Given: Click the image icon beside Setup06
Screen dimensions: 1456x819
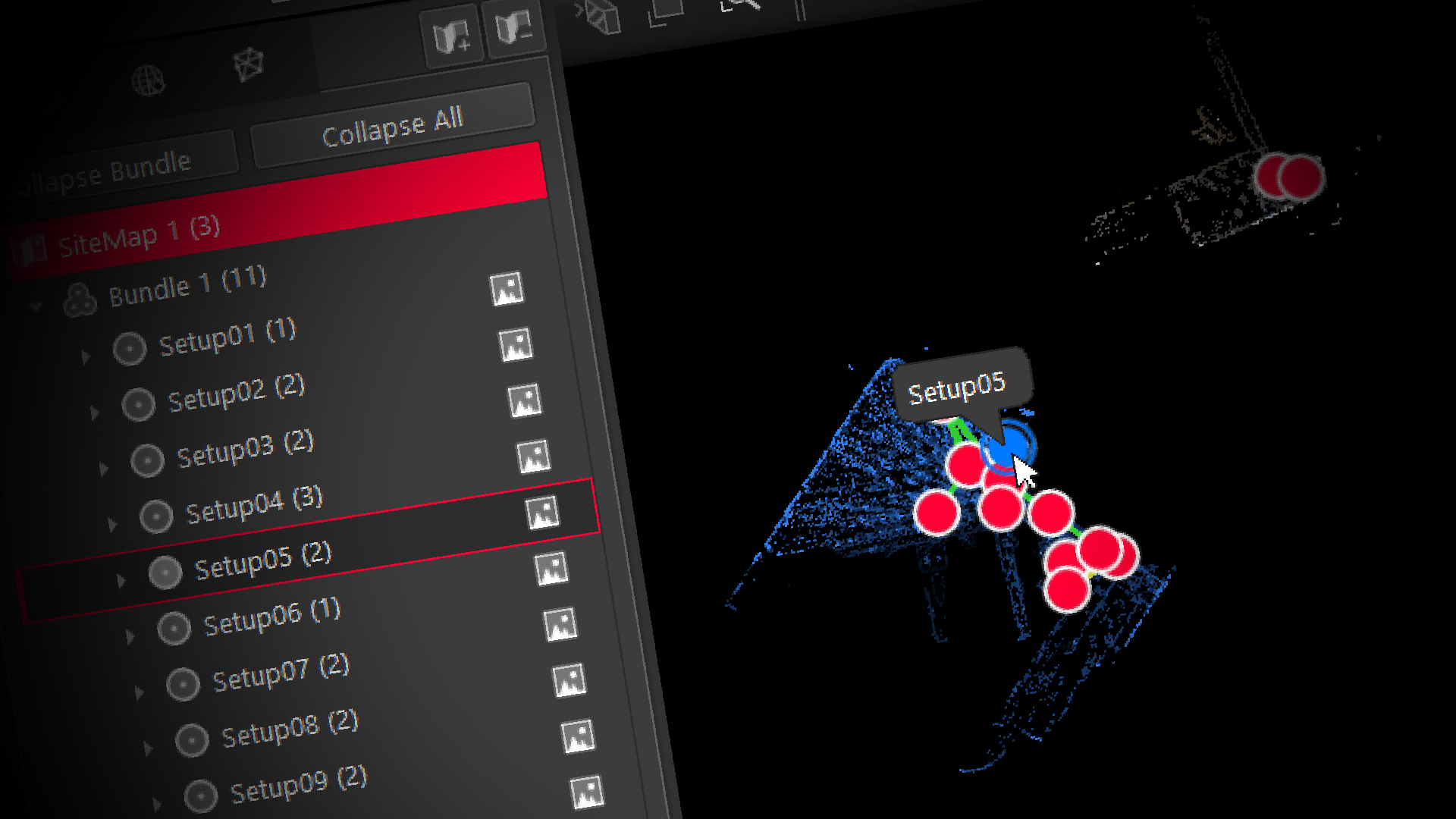Looking at the screenshot, I should coord(560,624).
